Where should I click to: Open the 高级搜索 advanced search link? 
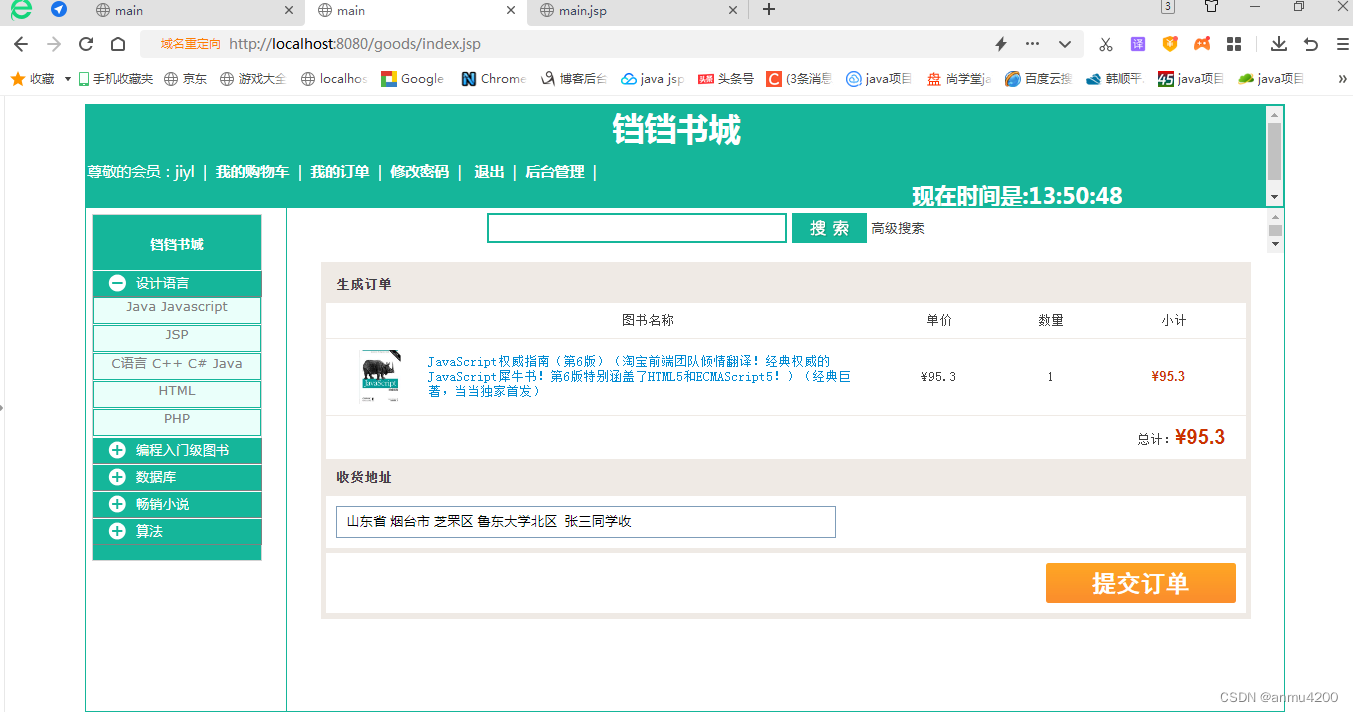click(896, 228)
